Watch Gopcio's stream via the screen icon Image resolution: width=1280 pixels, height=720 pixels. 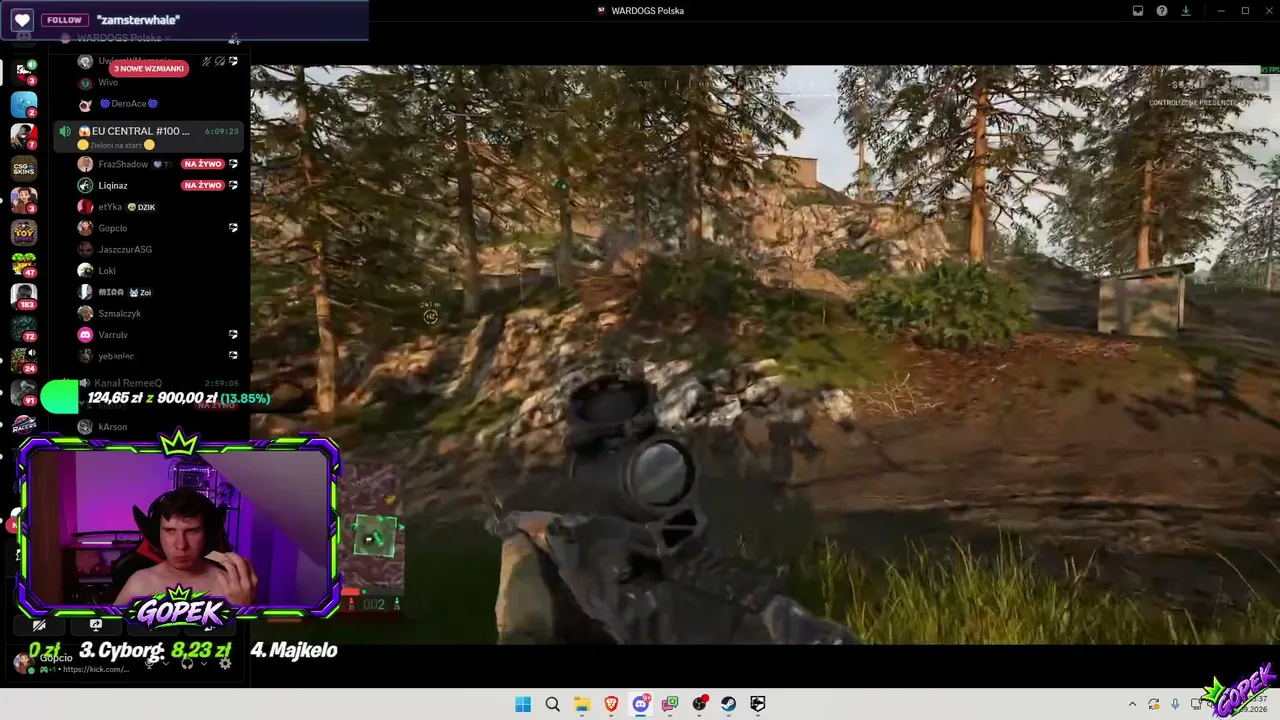(233, 228)
